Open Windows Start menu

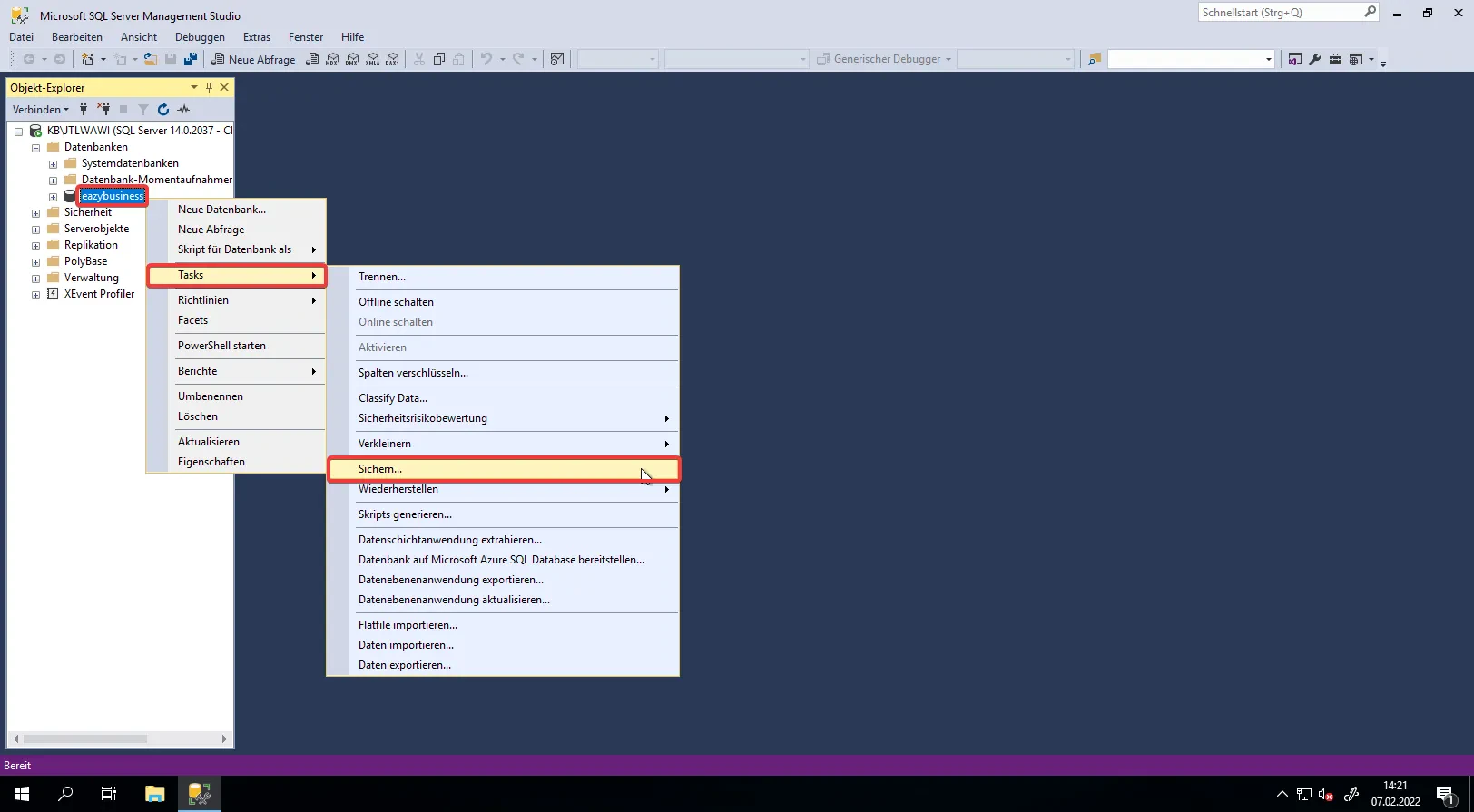pos(22,794)
